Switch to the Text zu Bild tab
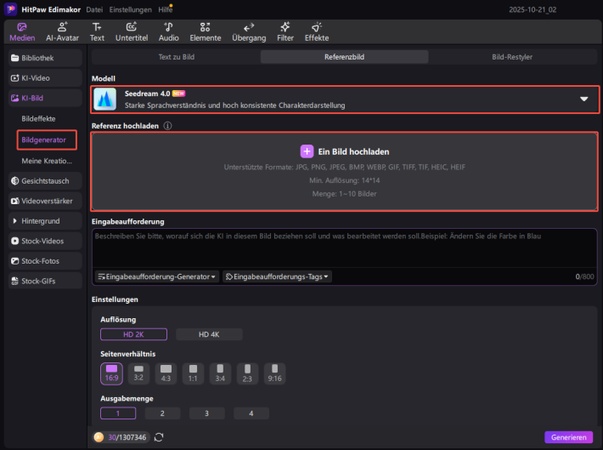 pos(175,57)
